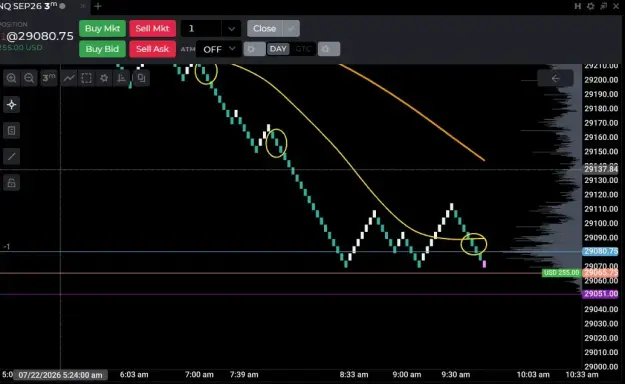Open chart settings gear in chart toolbar
Viewport: 625px width, 384px height.
pyautogui.click(x=104, y=78)
